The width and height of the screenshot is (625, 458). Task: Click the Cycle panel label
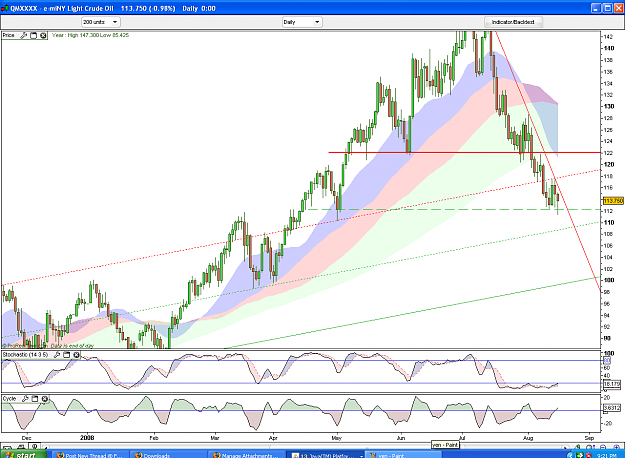point(10,399)
